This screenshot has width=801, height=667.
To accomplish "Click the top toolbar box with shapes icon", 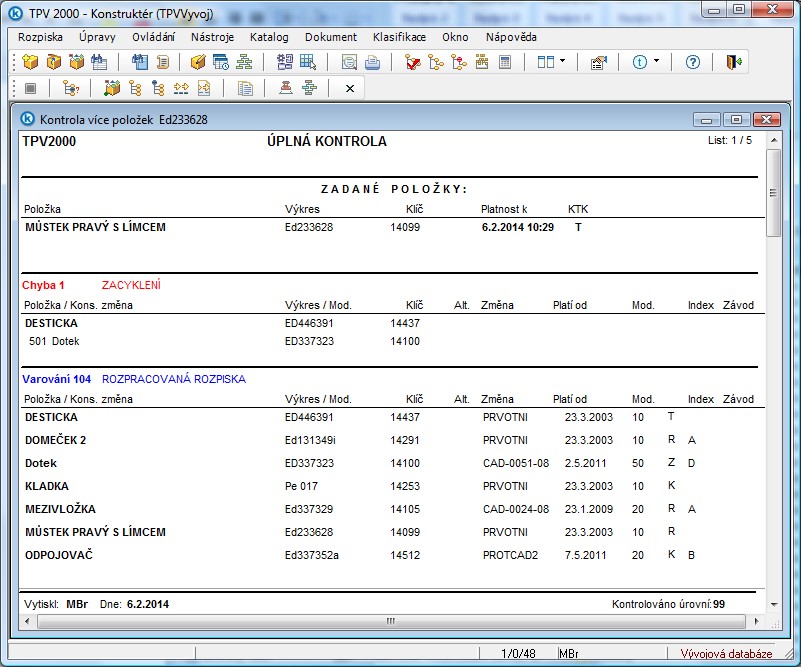I will pyautogui.click(x=77, y=62).
